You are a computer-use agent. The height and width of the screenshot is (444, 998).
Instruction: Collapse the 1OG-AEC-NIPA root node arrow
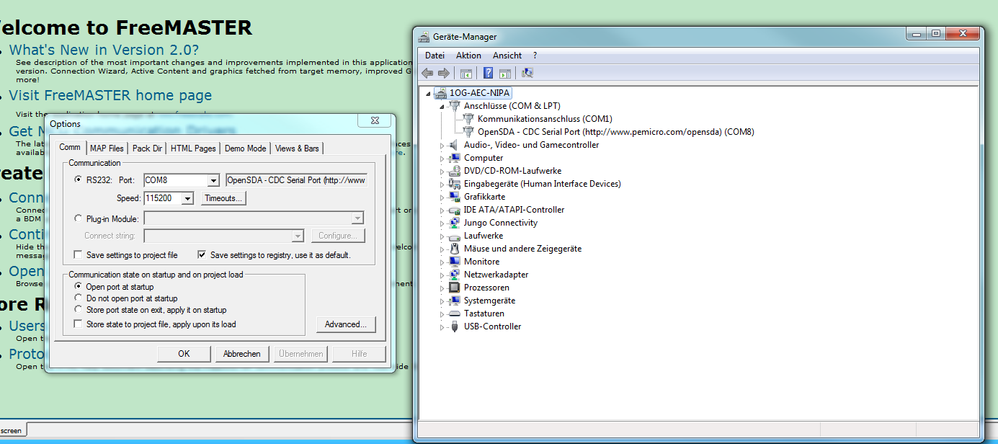pyautogui.click(x=428, y=94)
